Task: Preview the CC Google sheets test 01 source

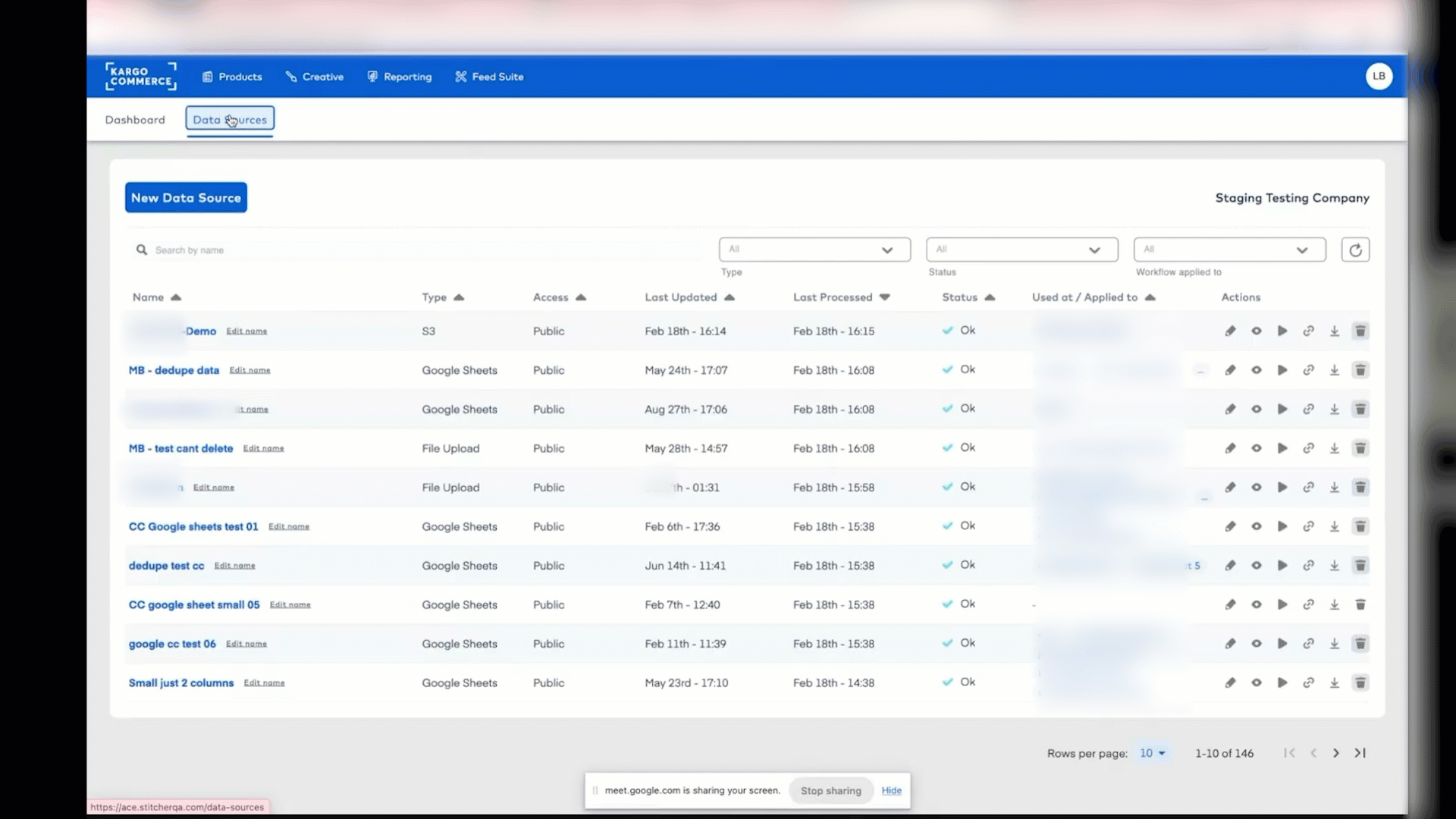Action: [x=1257, y=526]
